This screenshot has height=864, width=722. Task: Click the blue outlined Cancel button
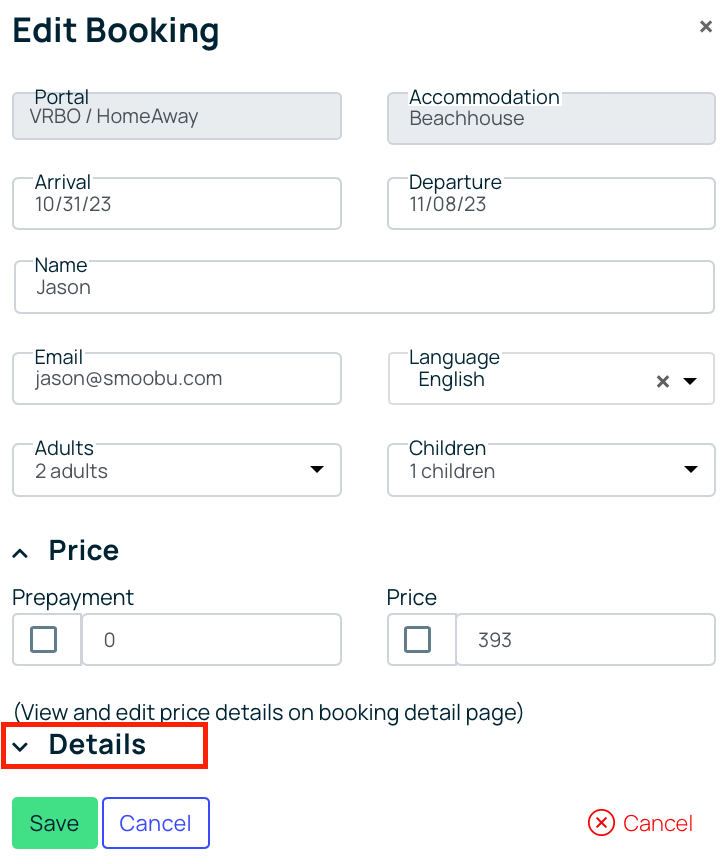155,823
